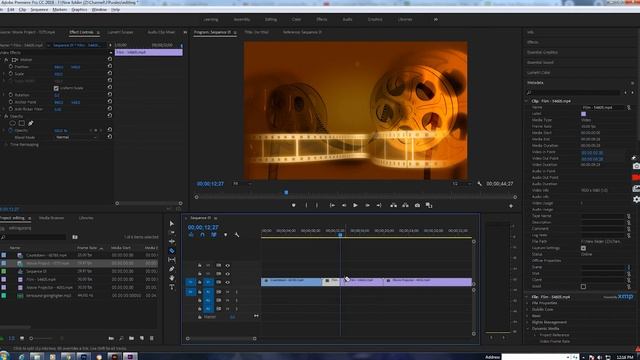Switch to Lumetri Scopes tab
The width and height of the screenshot is (640, 360).
pyautogui.click(x=120, y=32)
